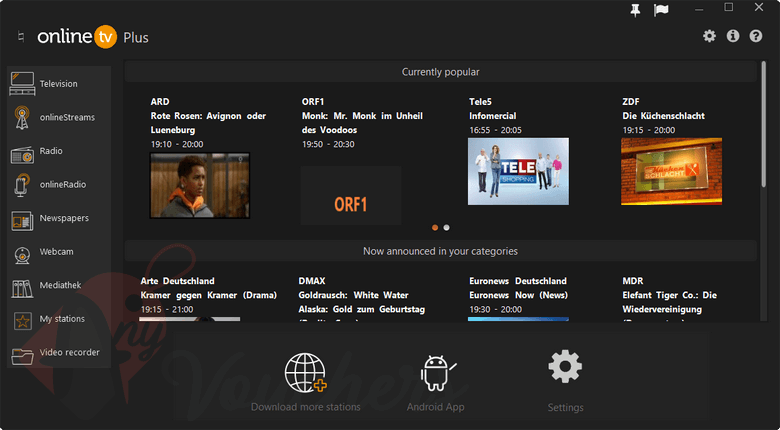Click the large Settings gear icon

(x=565, y=367)
